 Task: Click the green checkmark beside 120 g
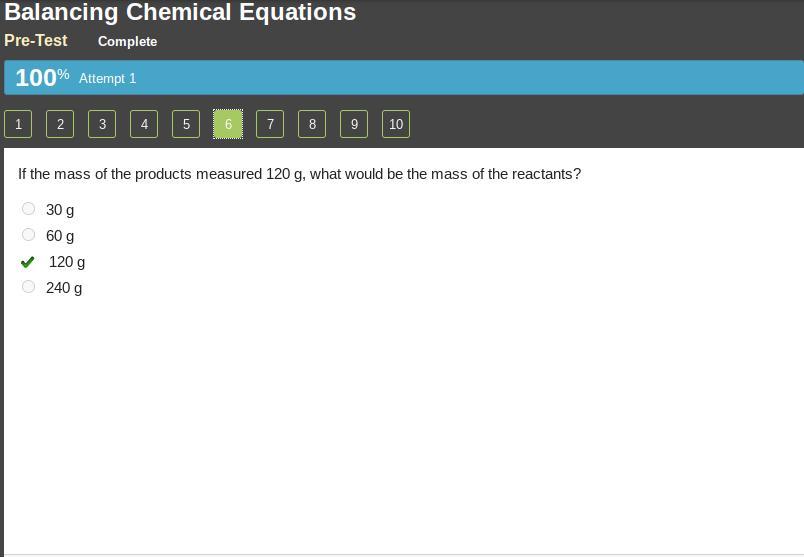tap(28, 262)
